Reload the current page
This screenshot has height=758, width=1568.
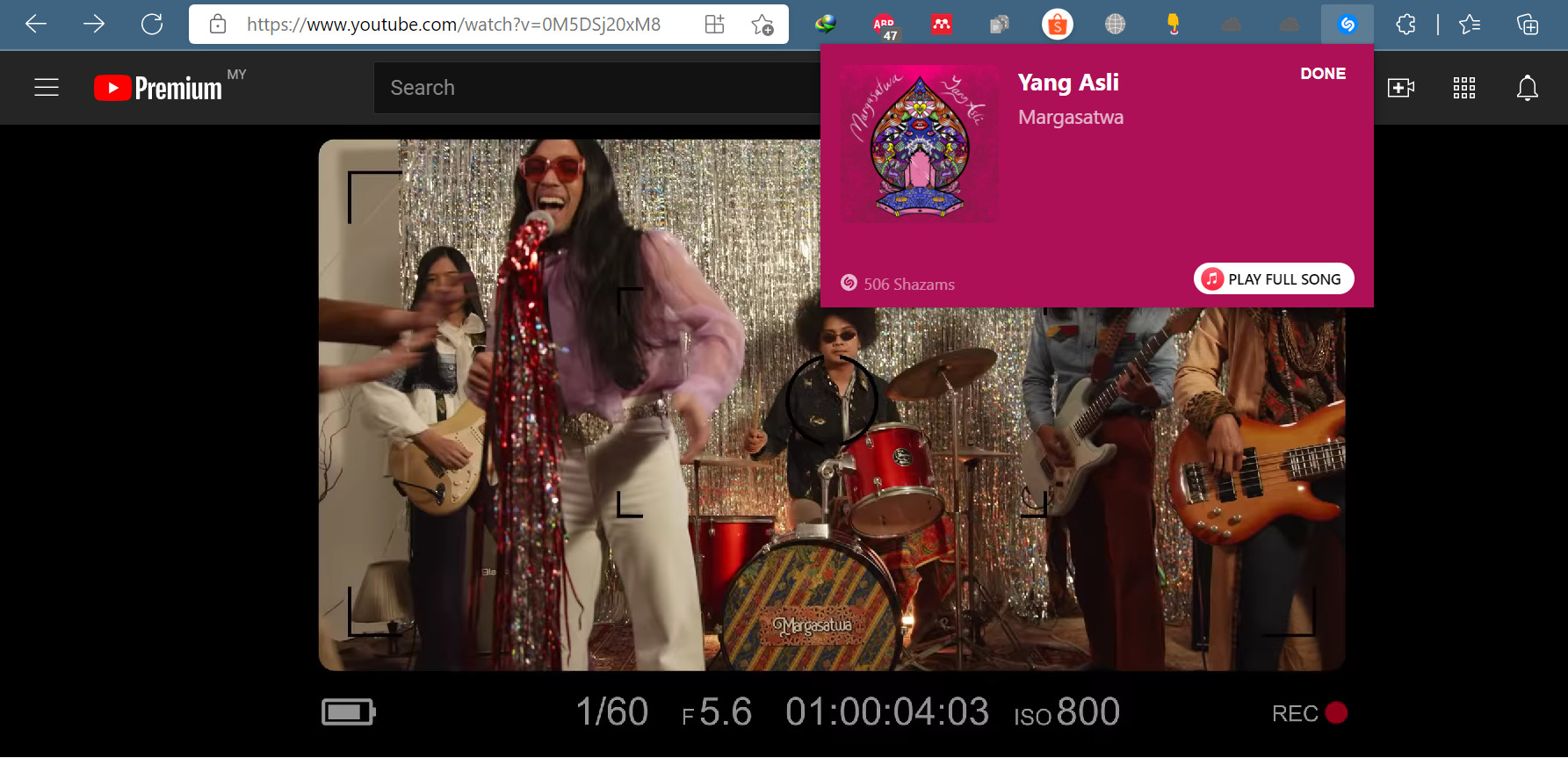click(x=152, y=25)
